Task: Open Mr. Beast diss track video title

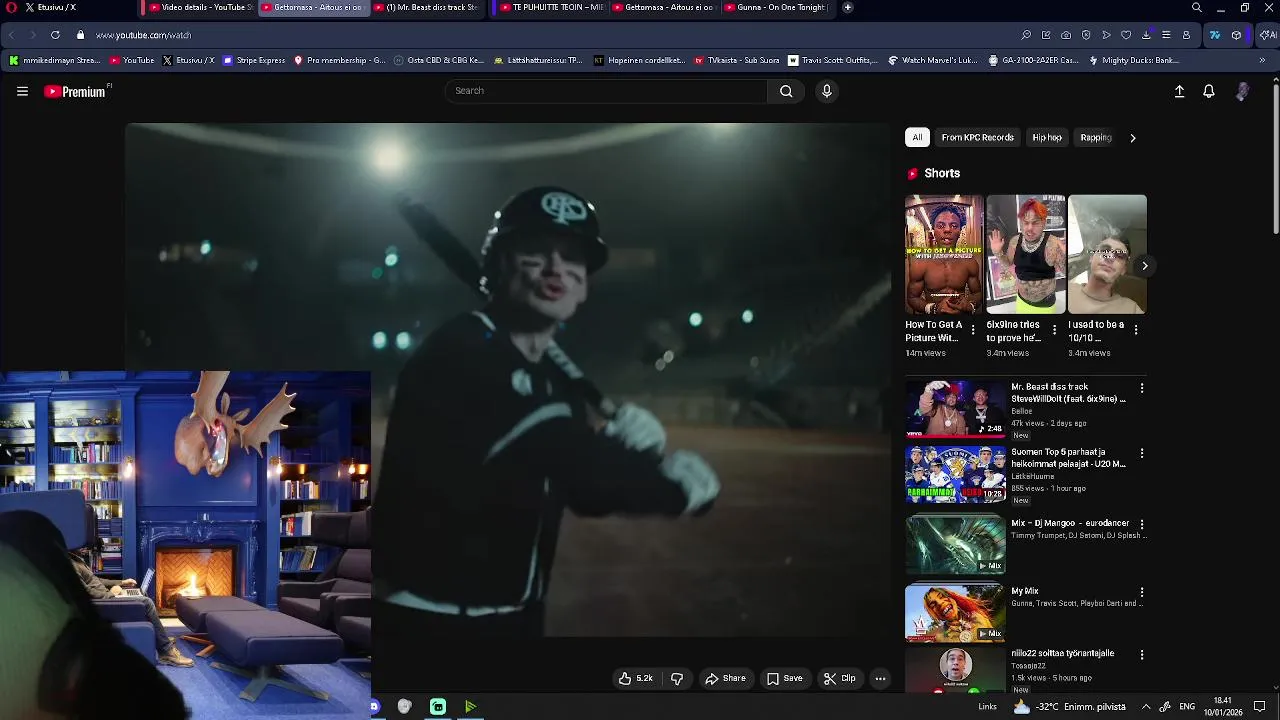Action: [x=1068, y=393]
